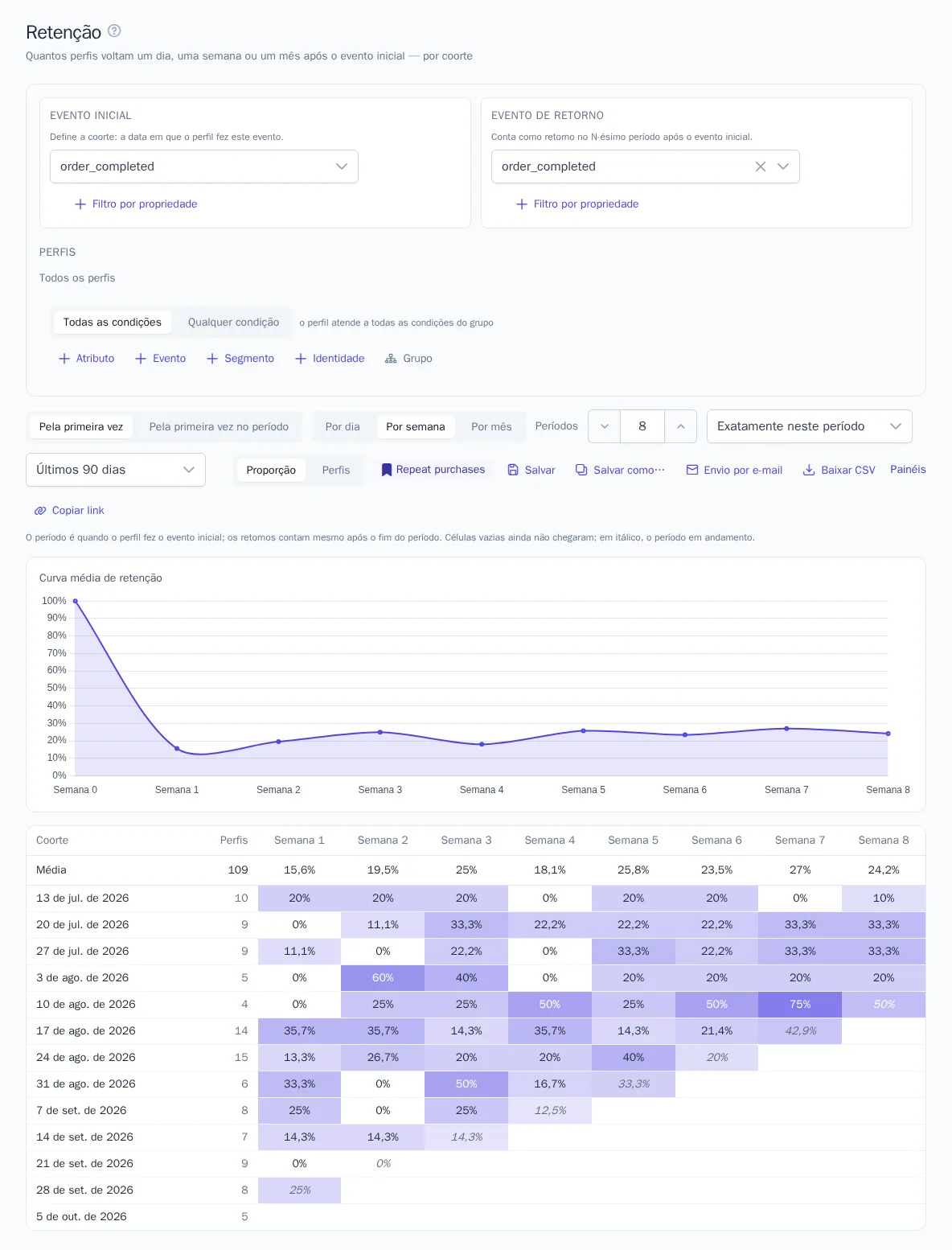Image resolution: width=952 pixels, height=1250 pixels.
Task: Add a Grupo condition group
Action: pos(408,359)
